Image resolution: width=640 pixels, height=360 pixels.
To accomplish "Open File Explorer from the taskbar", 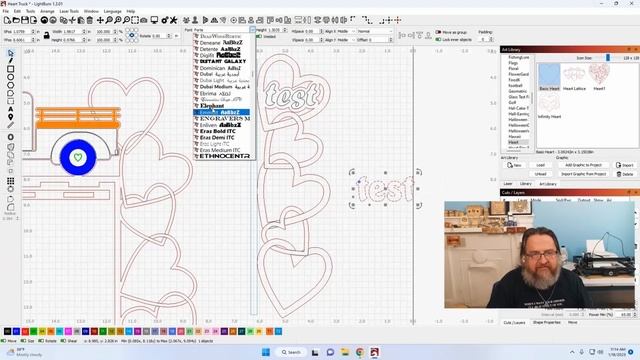I will tap(345, 352).
